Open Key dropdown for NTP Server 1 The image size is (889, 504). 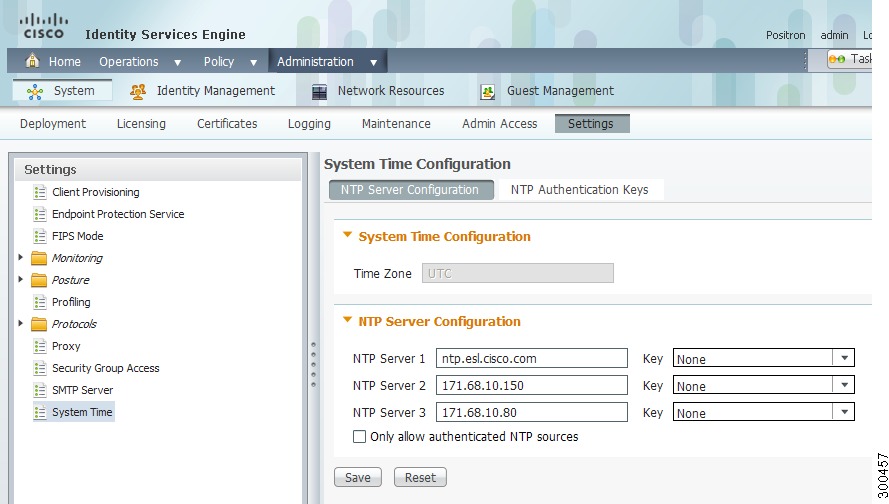pyautogui.click(x=844, y=358)
